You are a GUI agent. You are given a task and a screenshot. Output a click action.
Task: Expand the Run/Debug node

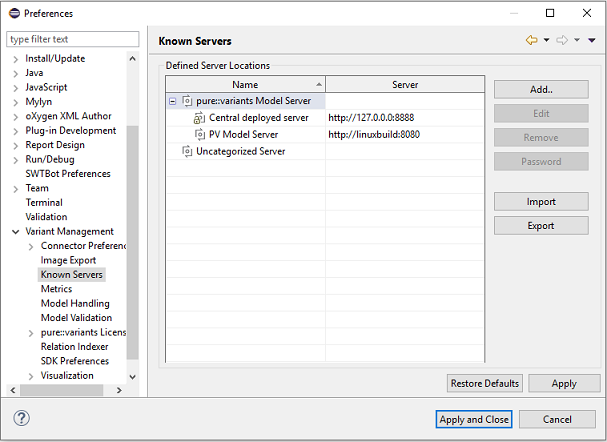15,160
